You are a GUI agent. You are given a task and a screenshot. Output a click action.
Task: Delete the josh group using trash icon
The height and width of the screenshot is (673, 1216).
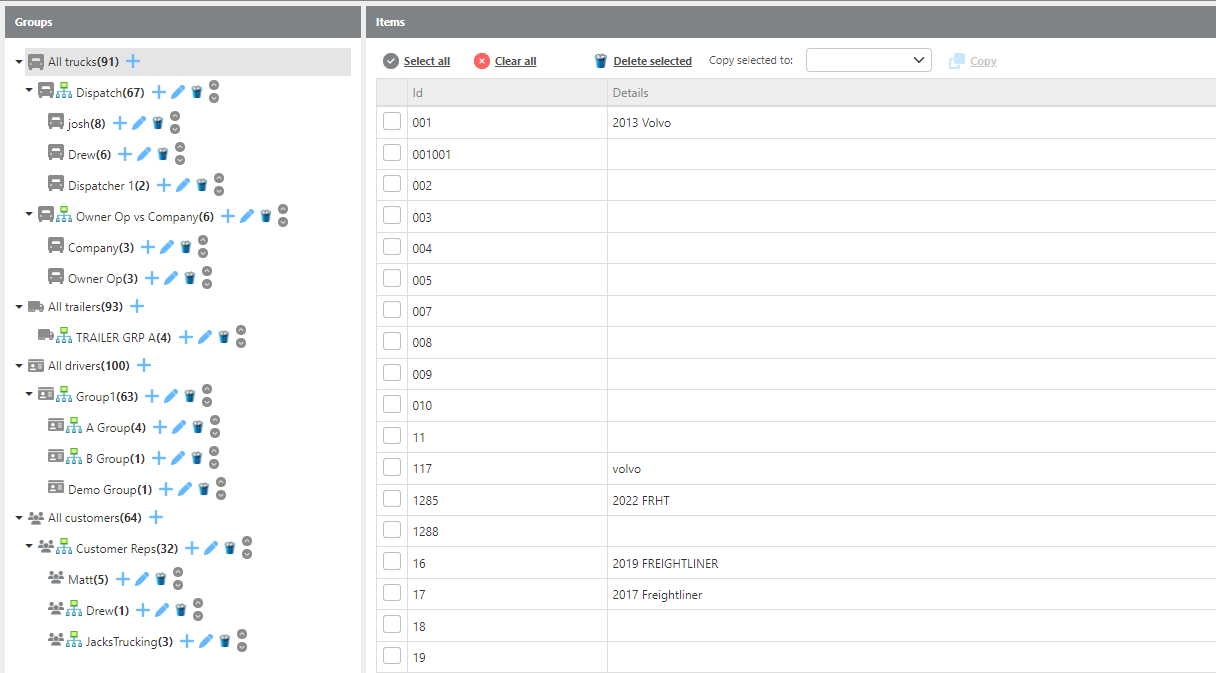[157, 123]
